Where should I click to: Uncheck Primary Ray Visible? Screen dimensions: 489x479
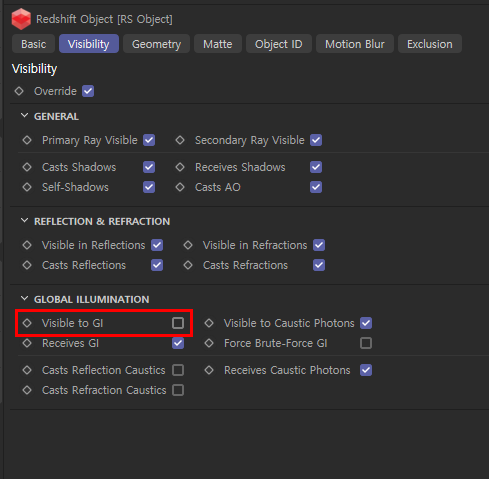(149, 140)
